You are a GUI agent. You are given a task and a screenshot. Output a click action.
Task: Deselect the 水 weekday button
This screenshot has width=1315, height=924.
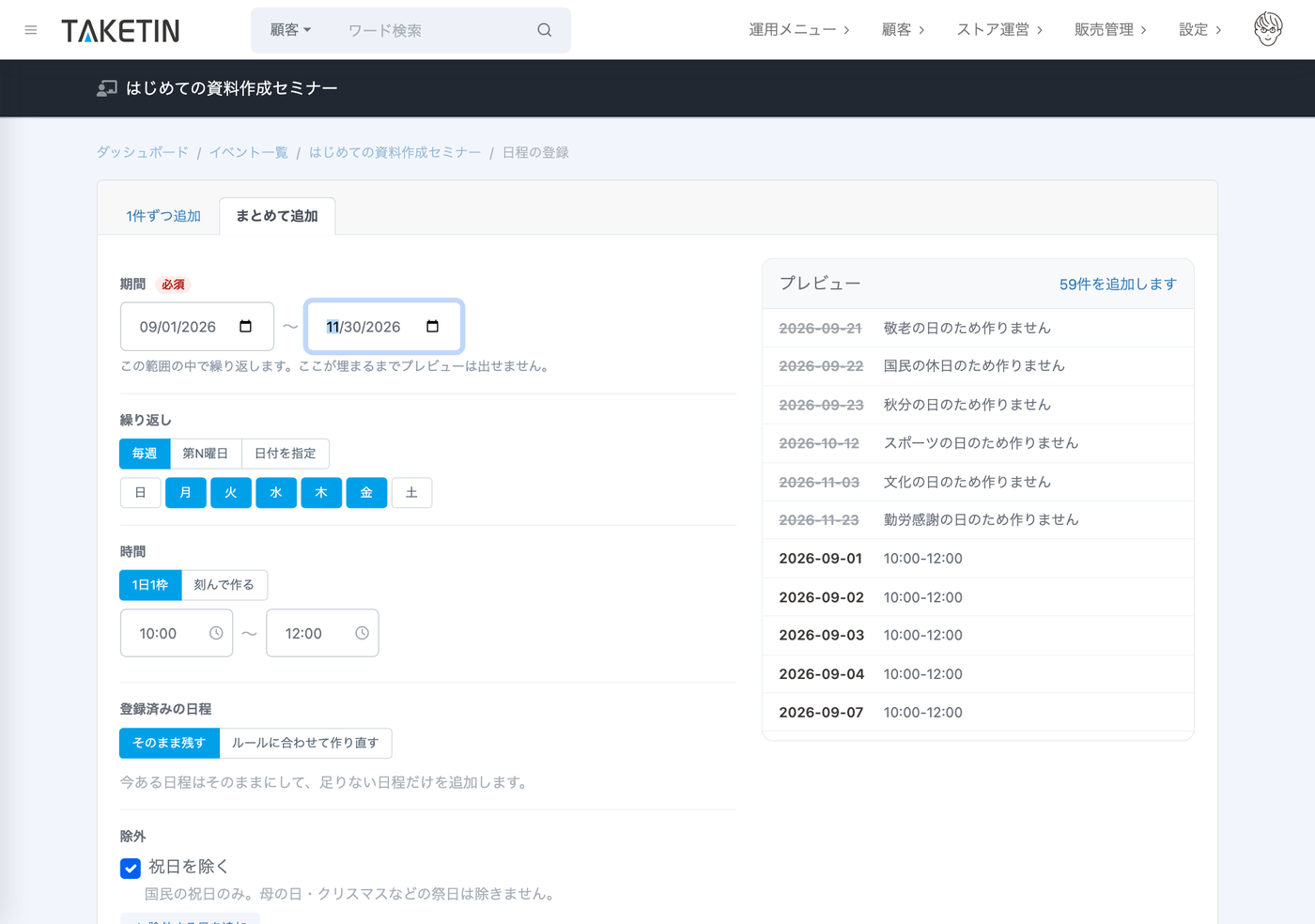click(276, 493)
